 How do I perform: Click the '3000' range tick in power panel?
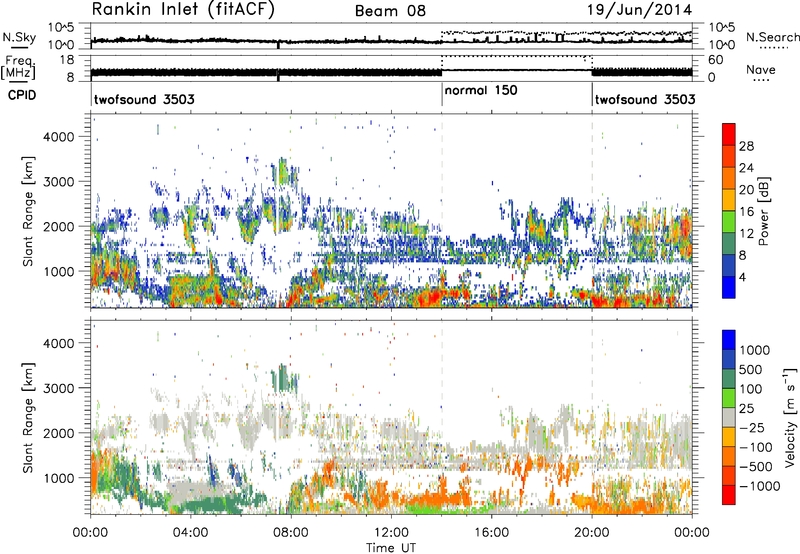click(58, 182)
